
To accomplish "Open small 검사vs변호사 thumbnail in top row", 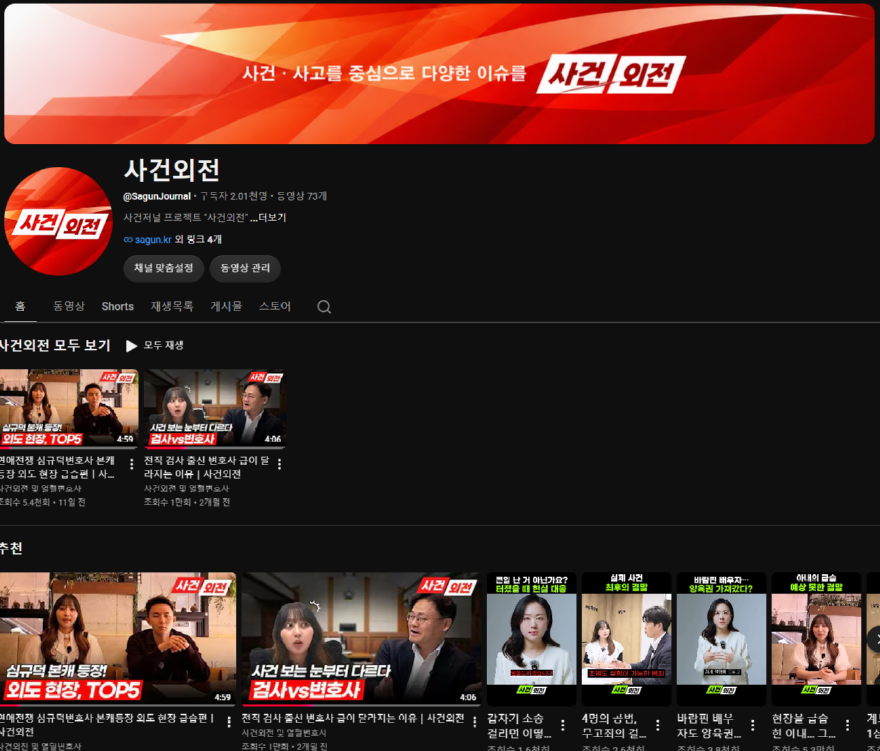I will pyautogui.click(x=214, y=408).
